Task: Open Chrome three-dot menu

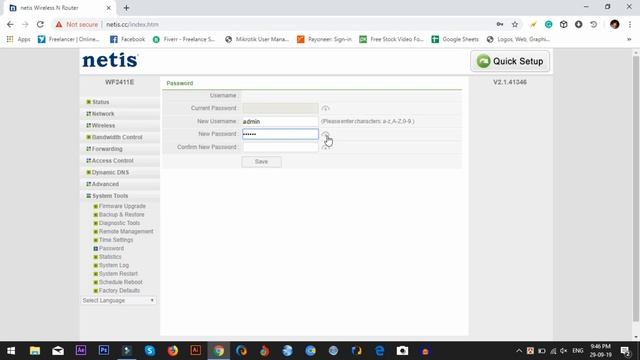Action: tap(630, 24)
